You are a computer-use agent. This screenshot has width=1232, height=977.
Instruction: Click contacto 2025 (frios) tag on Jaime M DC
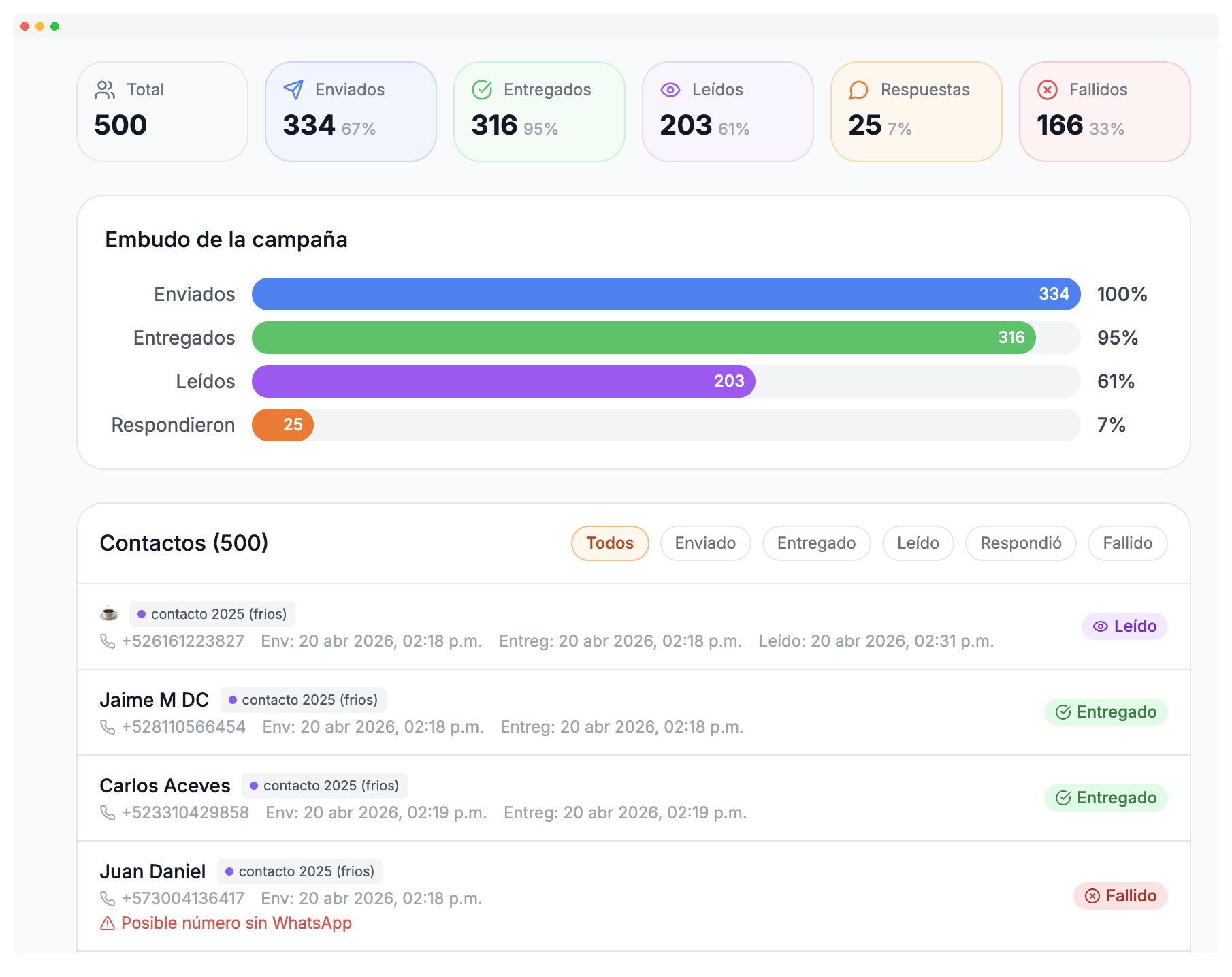tap(304, 700)
